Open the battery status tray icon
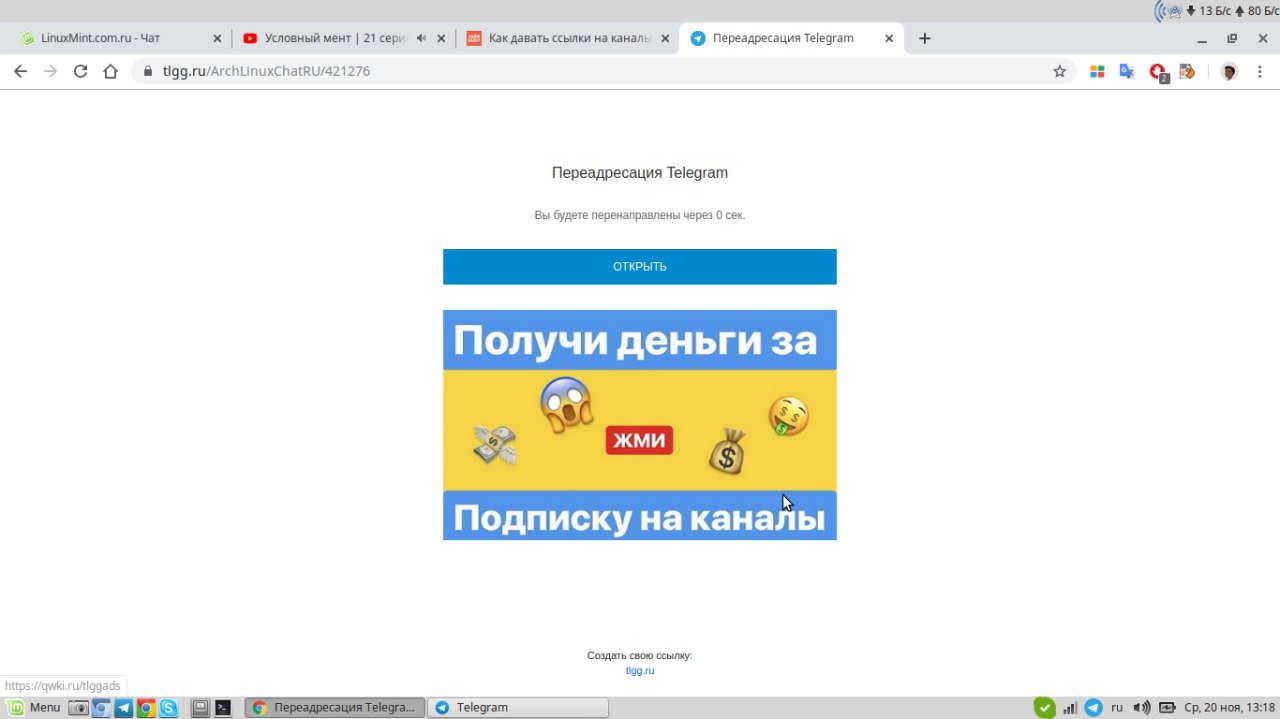Image resolution: width=1280 pixels, height=719 pixels. [1166, 708]
